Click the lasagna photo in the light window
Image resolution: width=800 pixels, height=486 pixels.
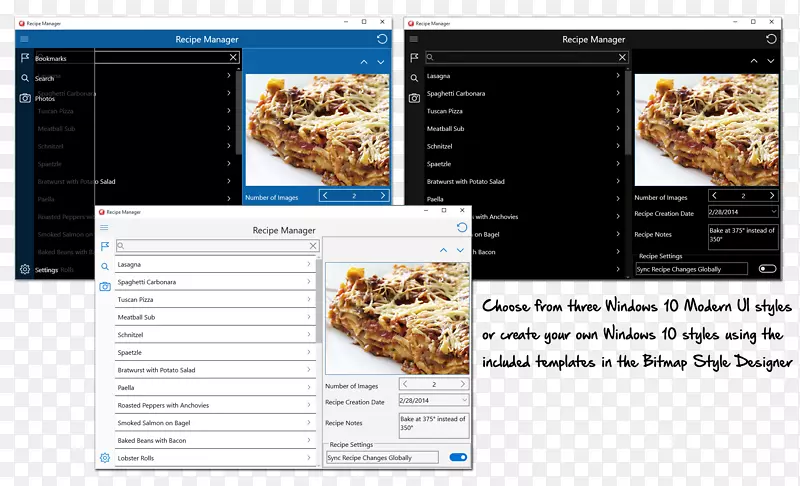pos(397,318)
